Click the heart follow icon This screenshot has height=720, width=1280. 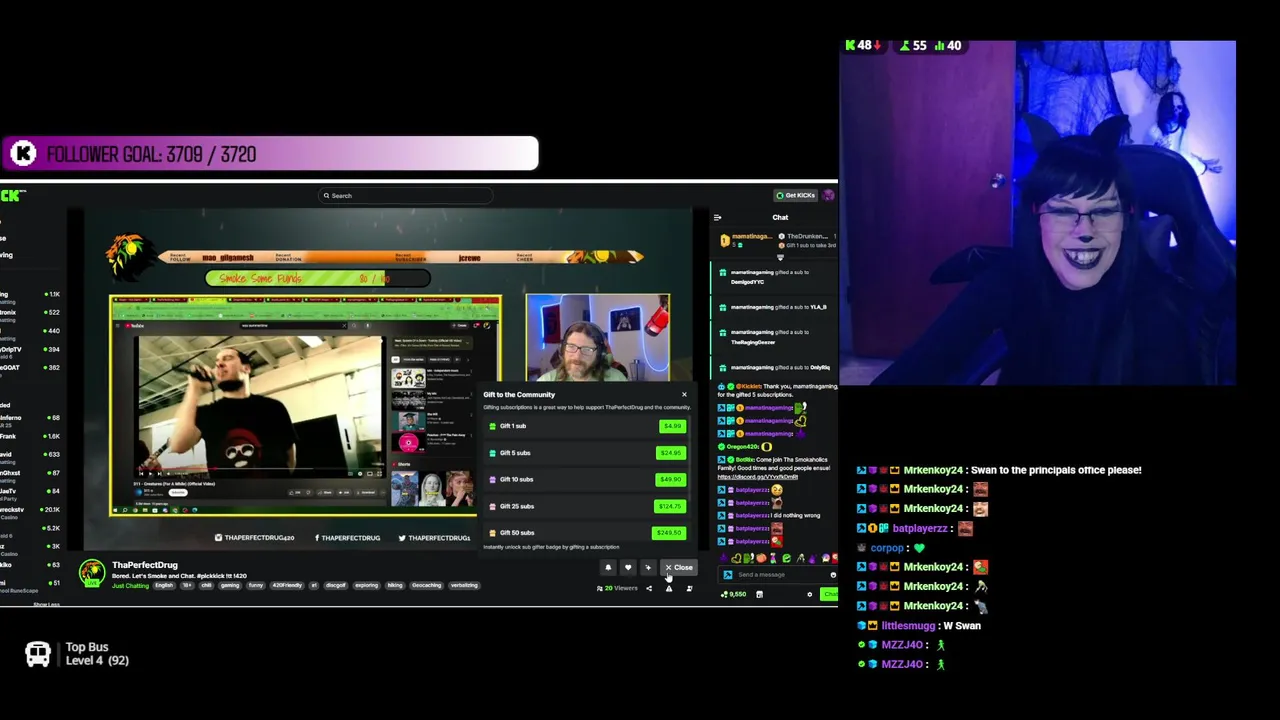click(x=628, y=567)
